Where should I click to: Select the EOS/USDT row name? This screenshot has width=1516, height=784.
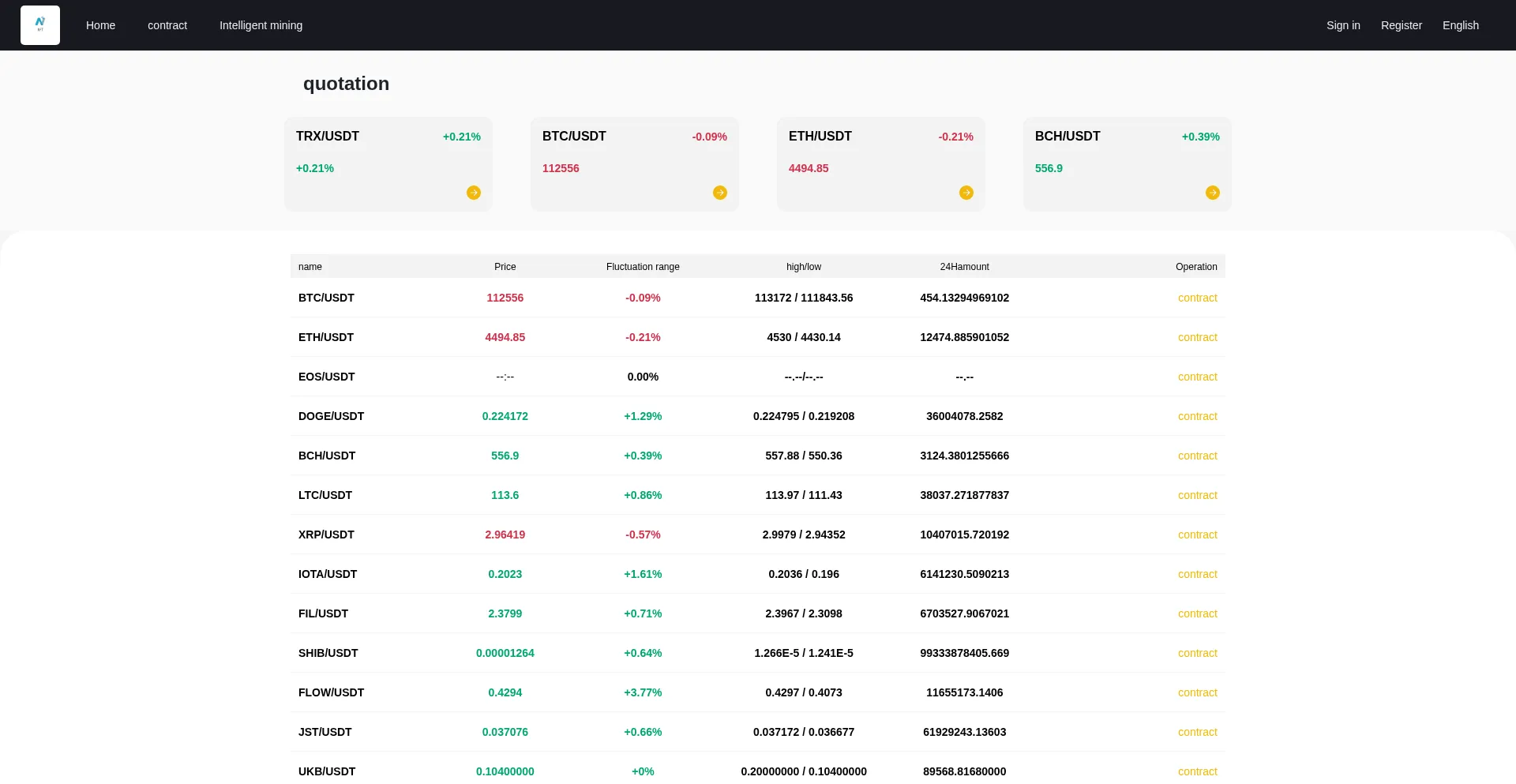pyautogui.click(x=326, y=377)
